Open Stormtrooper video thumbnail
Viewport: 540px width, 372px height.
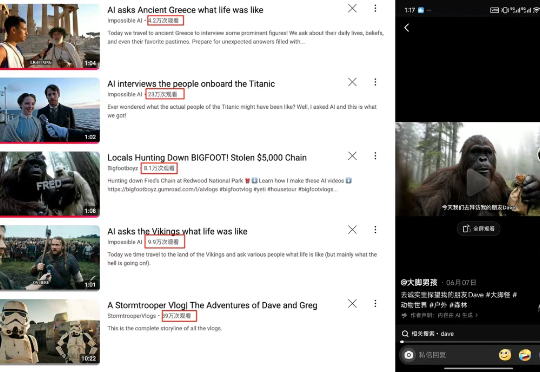[50, 332]
